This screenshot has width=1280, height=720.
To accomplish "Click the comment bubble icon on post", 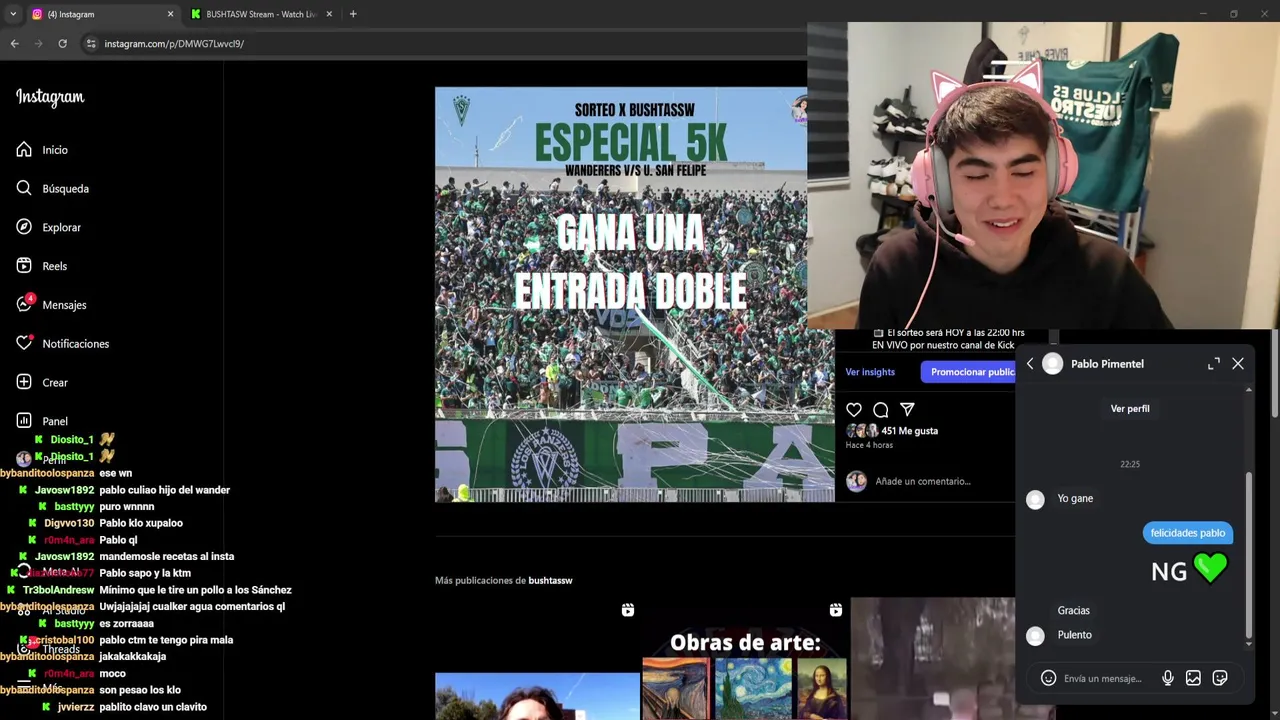I will tap(881, 410).
